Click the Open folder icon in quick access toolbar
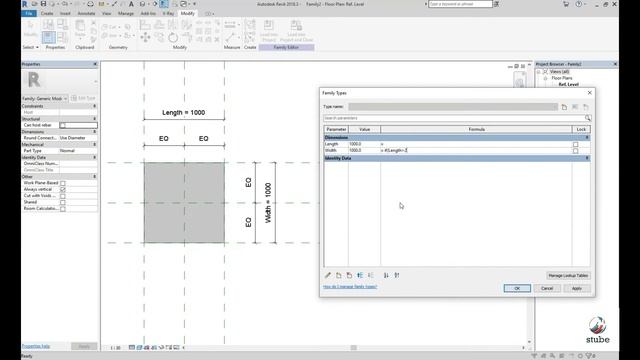 pos(35,4)
